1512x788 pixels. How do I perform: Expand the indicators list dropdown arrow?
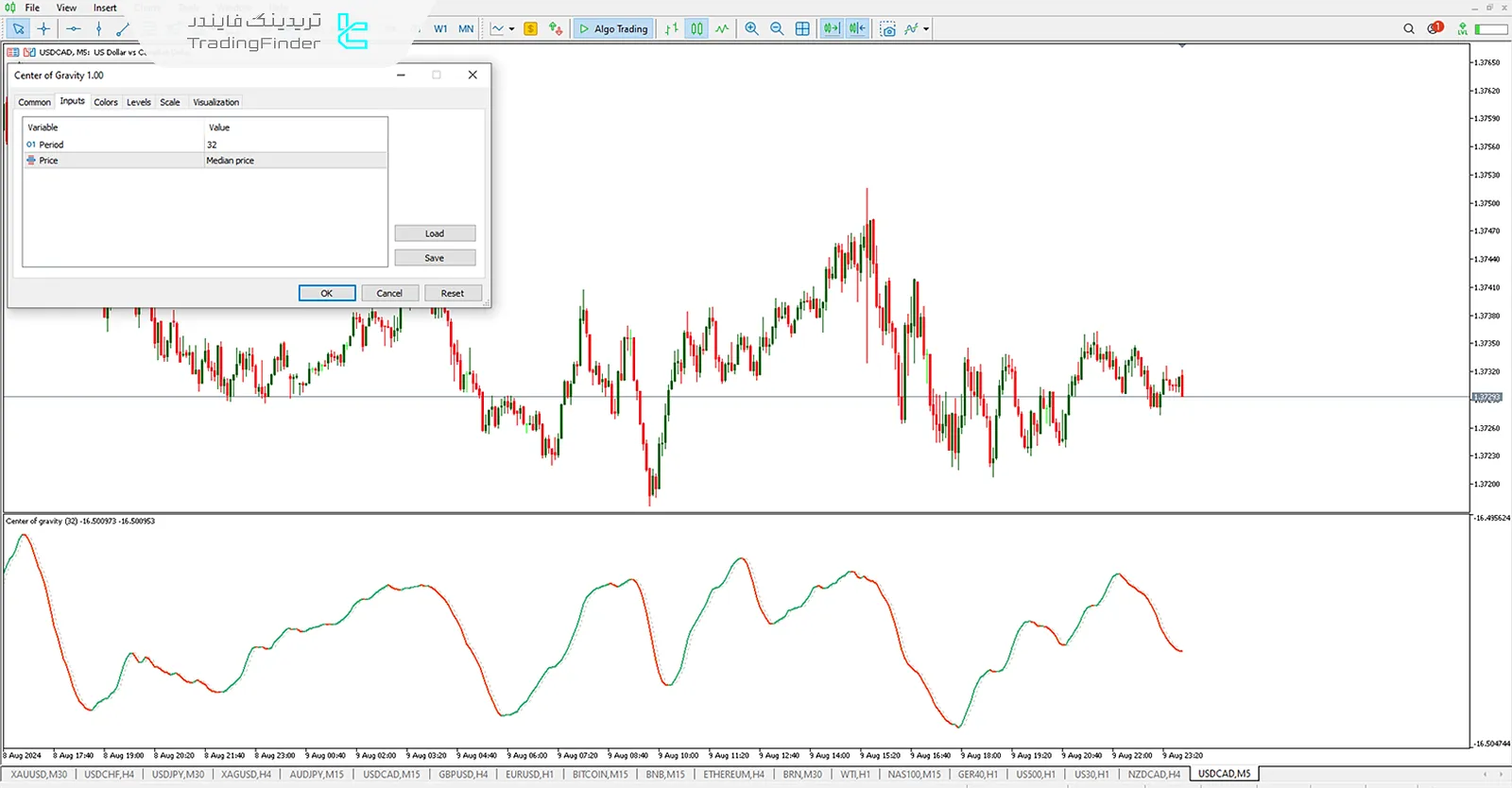coord(926,29)
